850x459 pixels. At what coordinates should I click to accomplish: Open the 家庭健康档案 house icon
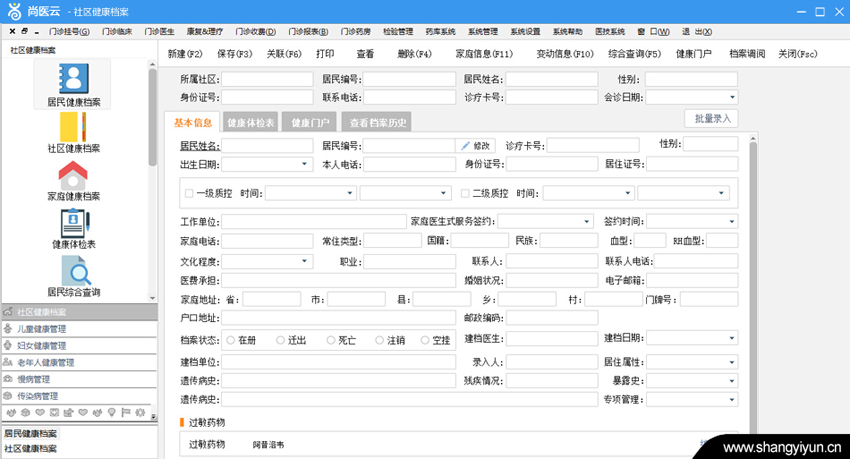(x=73, y=174)
